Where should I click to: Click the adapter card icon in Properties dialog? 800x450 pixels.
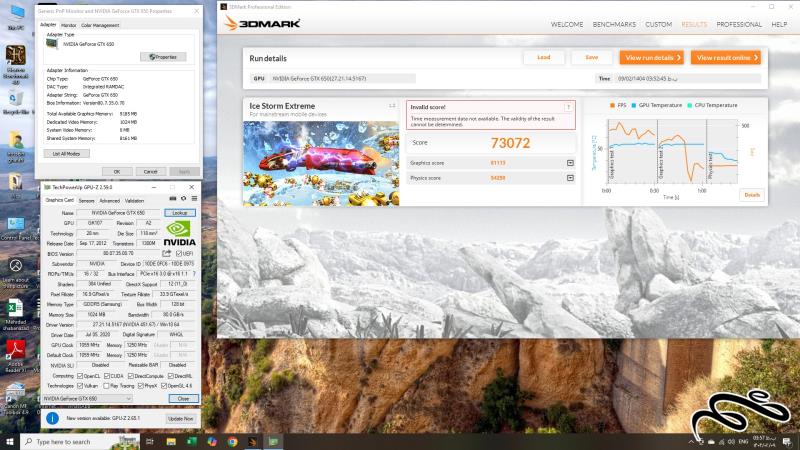(52, 44)
